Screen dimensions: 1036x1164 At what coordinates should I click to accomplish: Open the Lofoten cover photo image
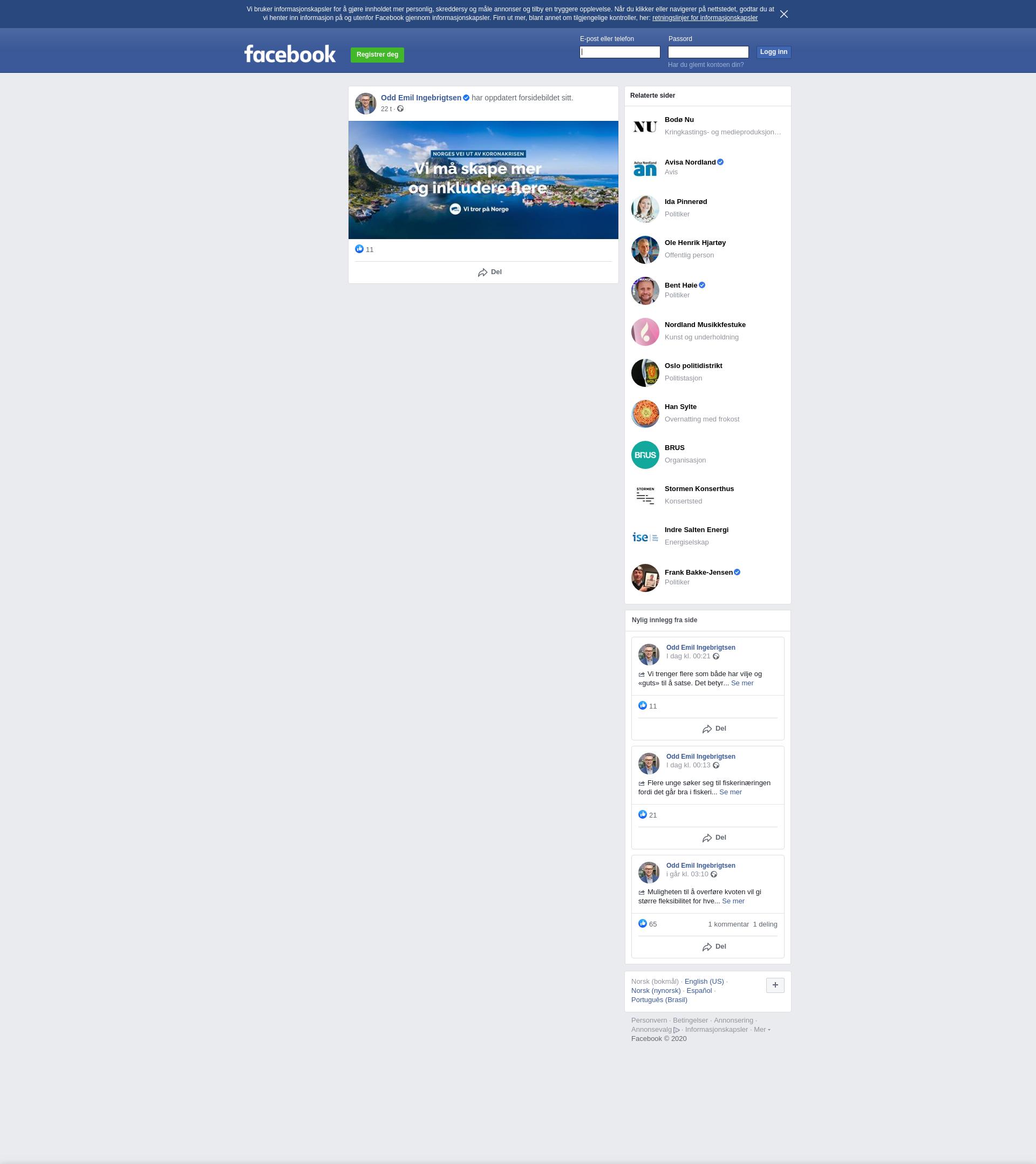point(483,180)
